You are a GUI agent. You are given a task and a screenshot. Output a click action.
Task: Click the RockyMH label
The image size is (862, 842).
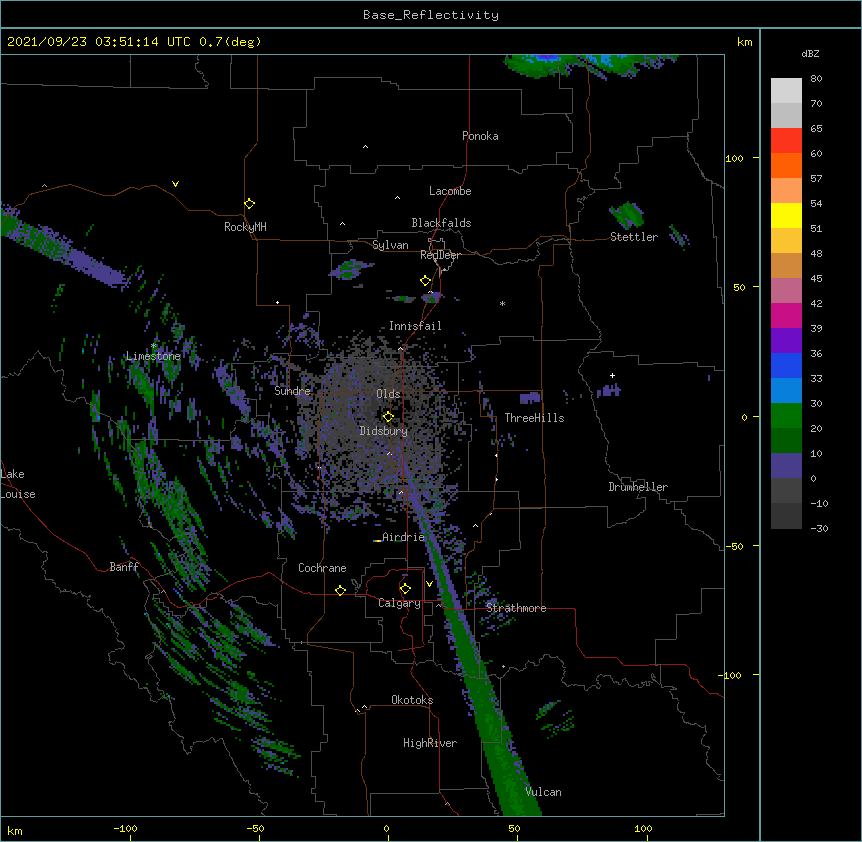click(245, 227)
